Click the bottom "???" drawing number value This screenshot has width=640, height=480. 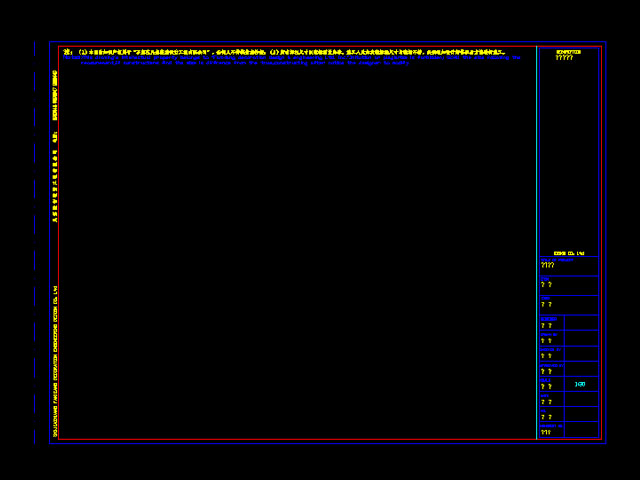546,433
